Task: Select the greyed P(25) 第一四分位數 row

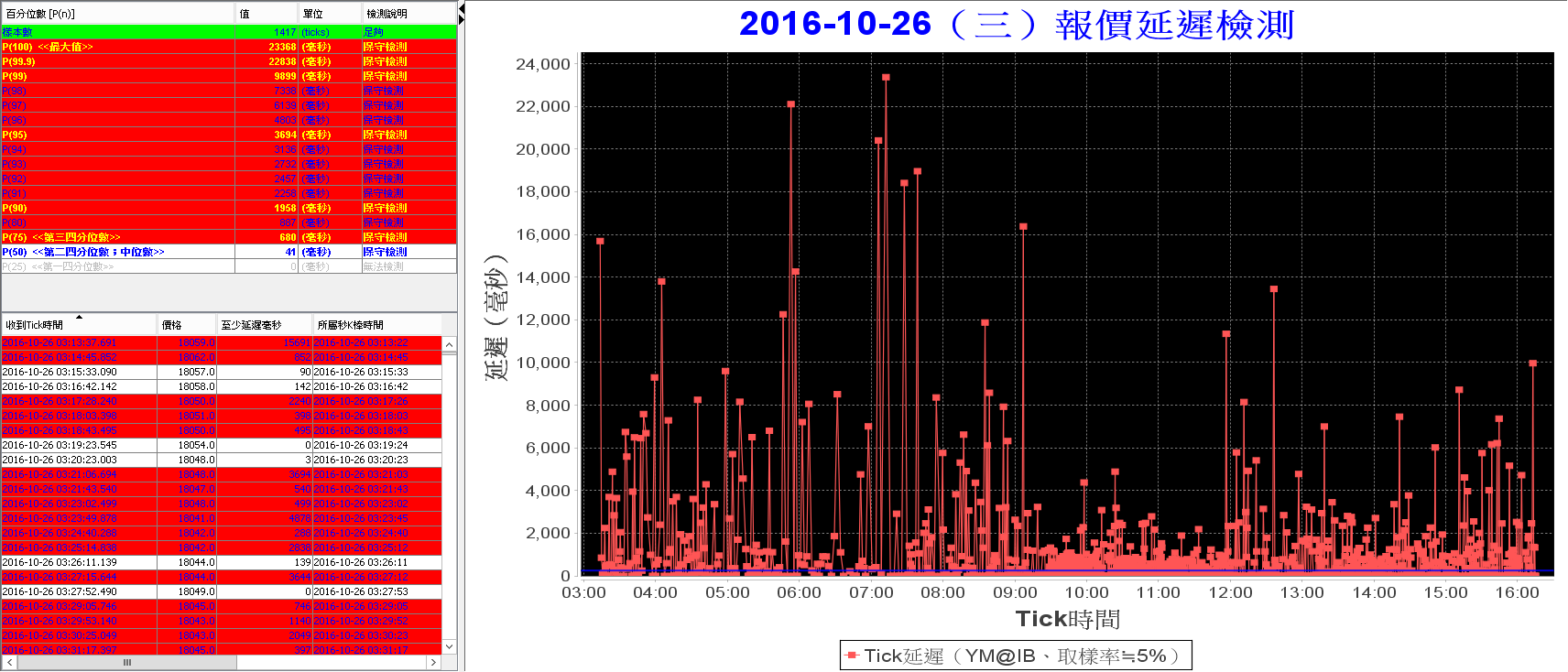Action: tap(229, 266)
